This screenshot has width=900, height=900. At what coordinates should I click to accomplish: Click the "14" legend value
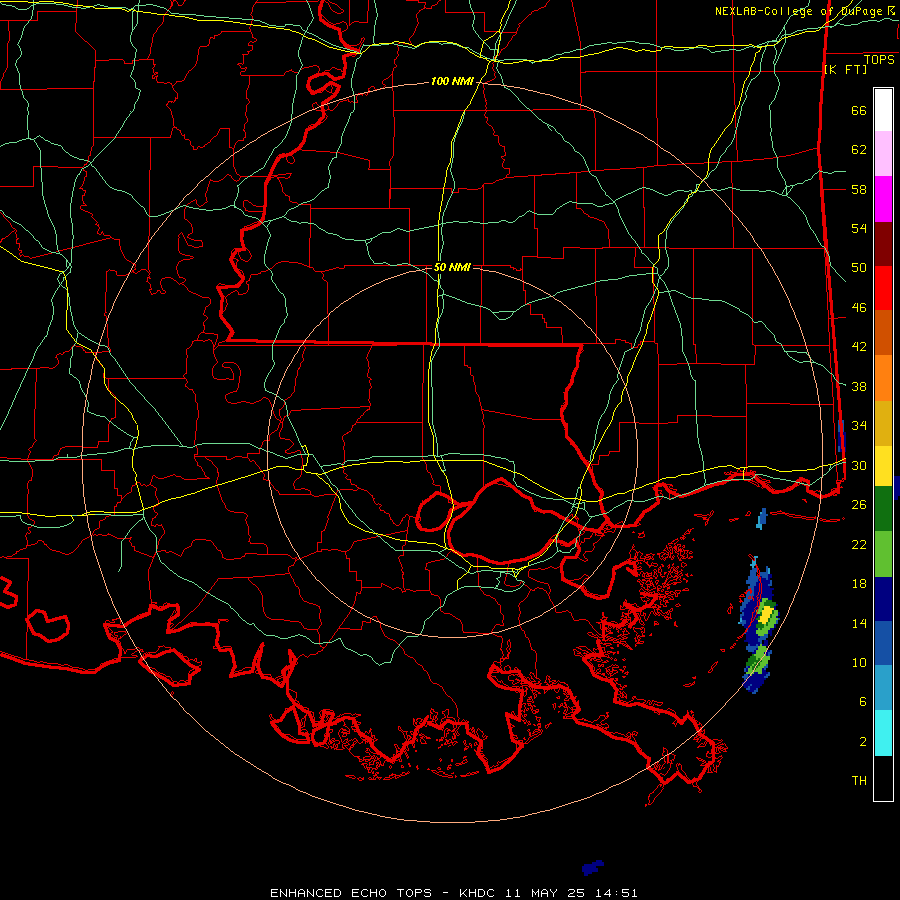pos(859,623)
